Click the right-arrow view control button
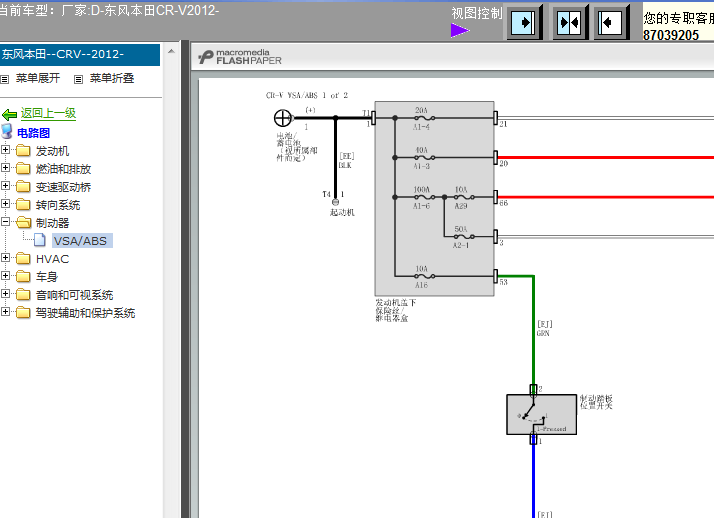 pos(525,22)
